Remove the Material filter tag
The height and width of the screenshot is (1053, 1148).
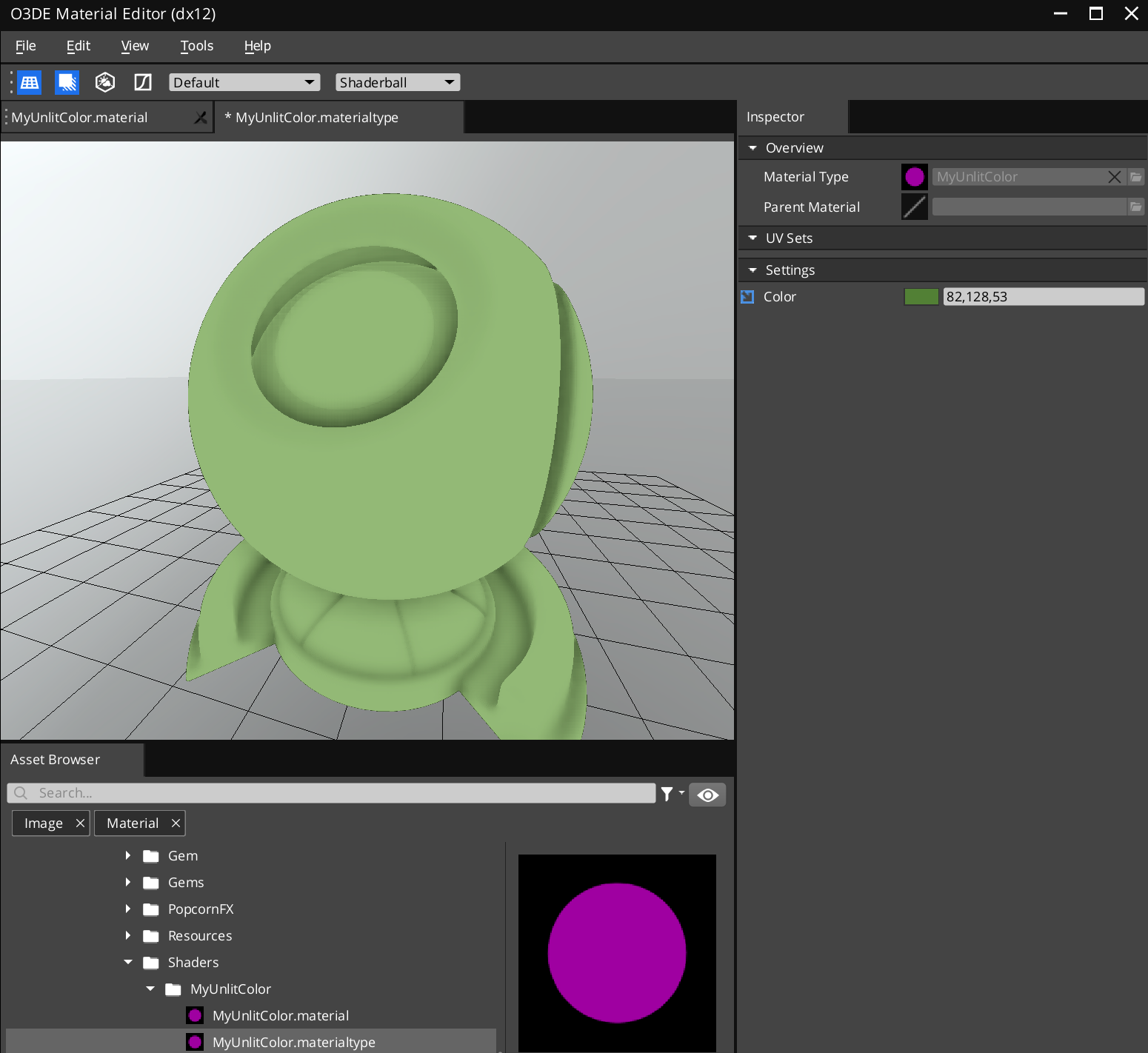pyautogui.click(x=176, y=823)
